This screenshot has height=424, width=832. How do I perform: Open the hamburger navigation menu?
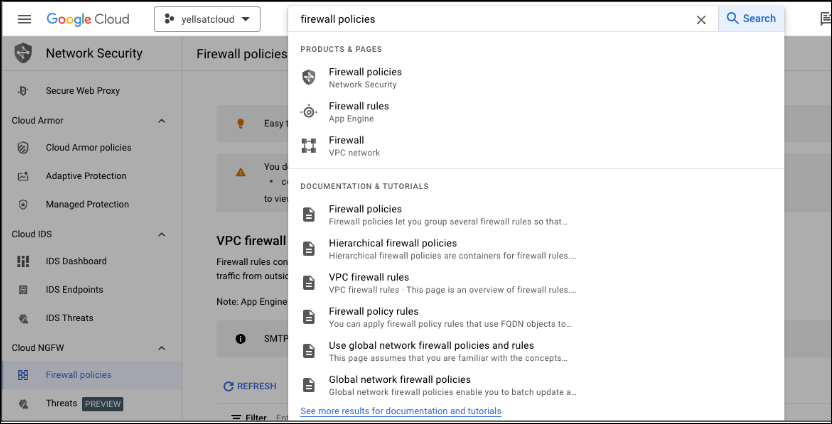[24, 19]
